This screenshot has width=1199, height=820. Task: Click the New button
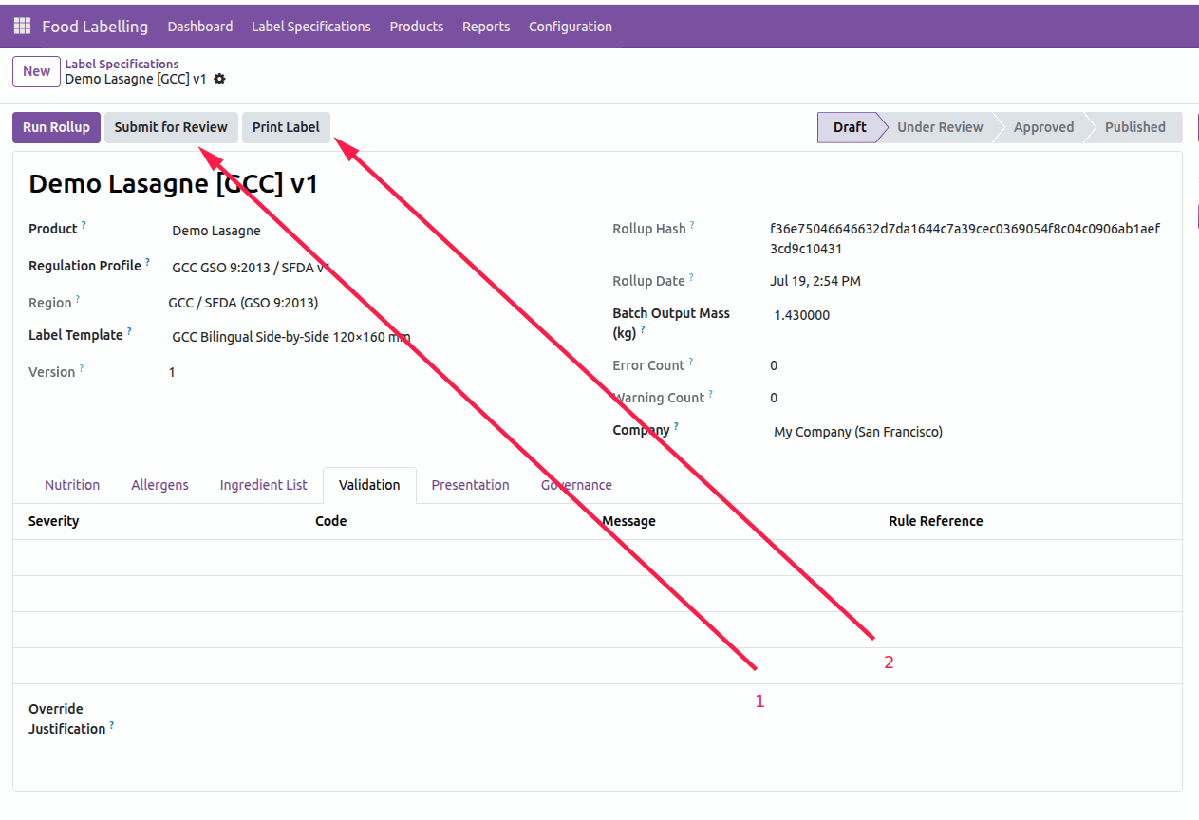pos(36,71)
